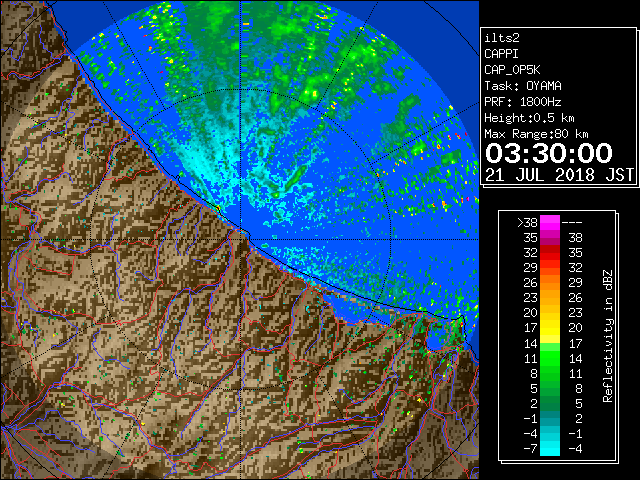Click the '>38' legend label

527,222
